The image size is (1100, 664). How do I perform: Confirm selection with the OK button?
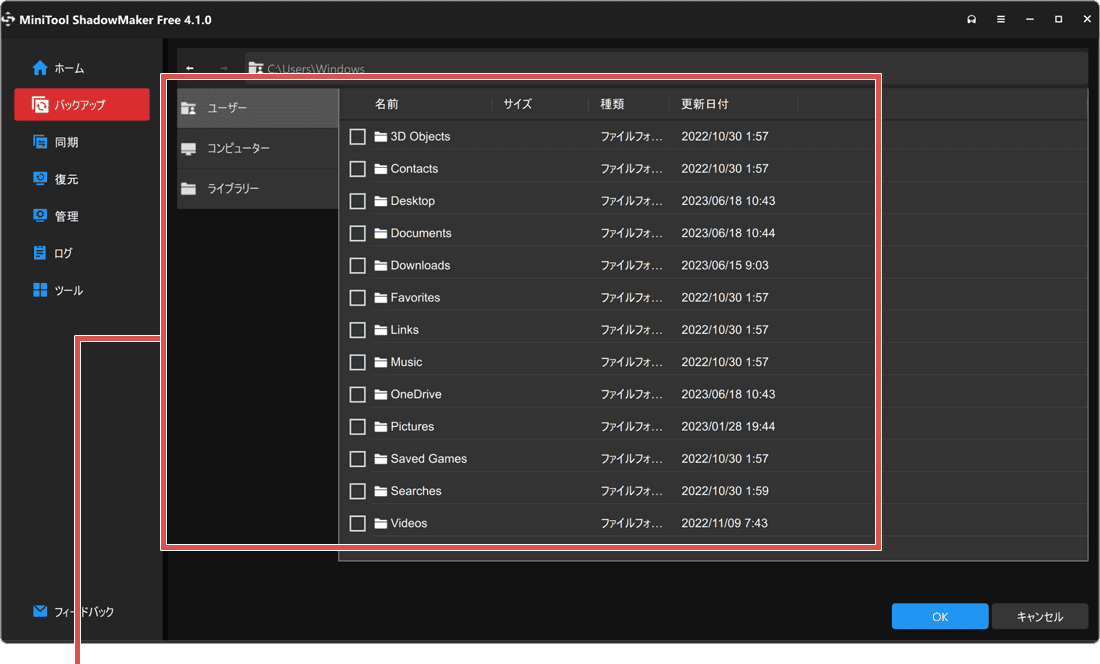point(939,616)
